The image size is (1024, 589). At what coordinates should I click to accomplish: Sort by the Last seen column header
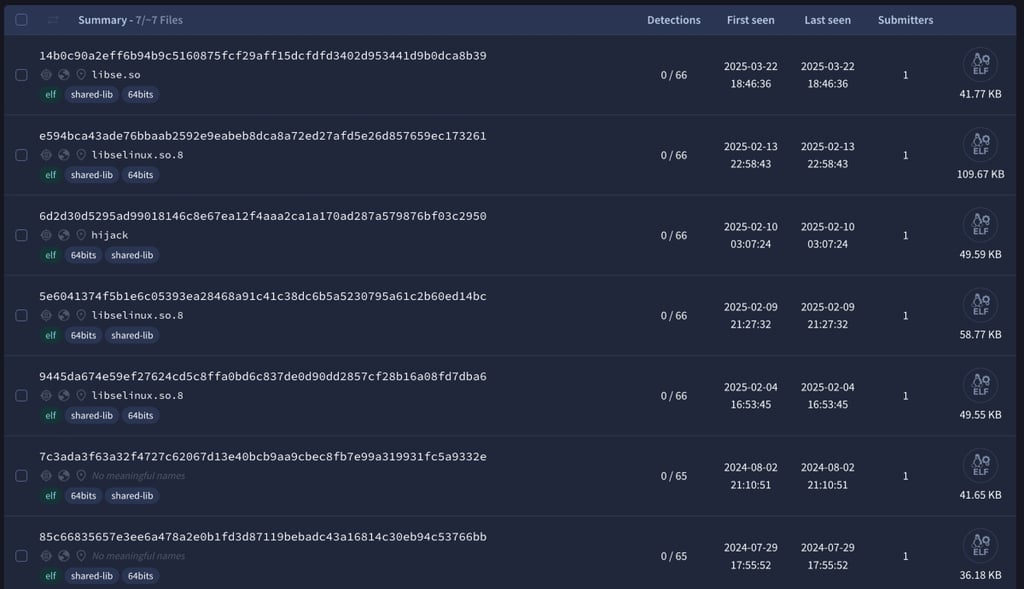click(827, 20)
